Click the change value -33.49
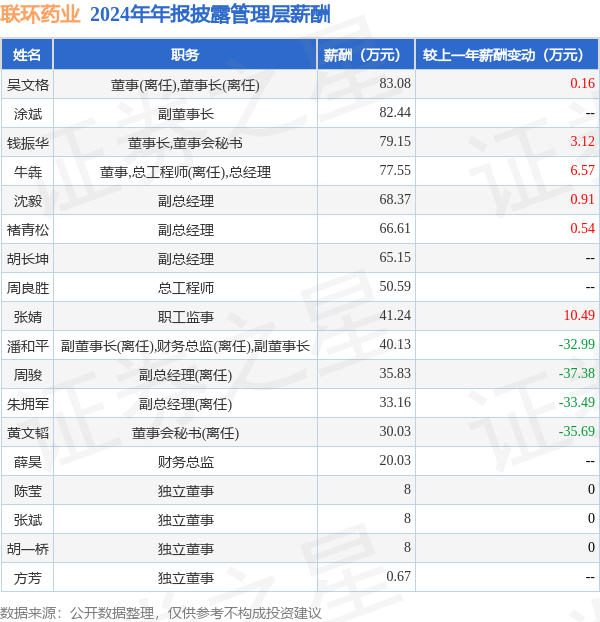 (x=577, y=402)
